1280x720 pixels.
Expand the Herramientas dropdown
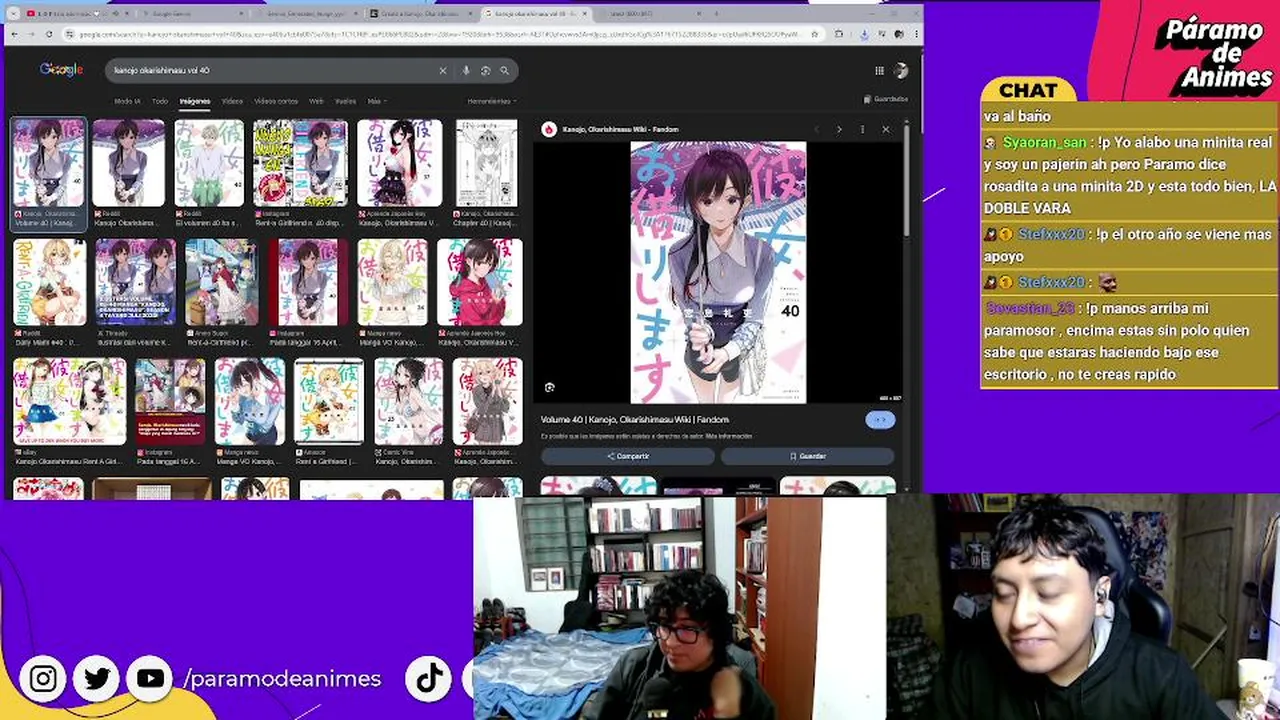(x=491, y=101)
